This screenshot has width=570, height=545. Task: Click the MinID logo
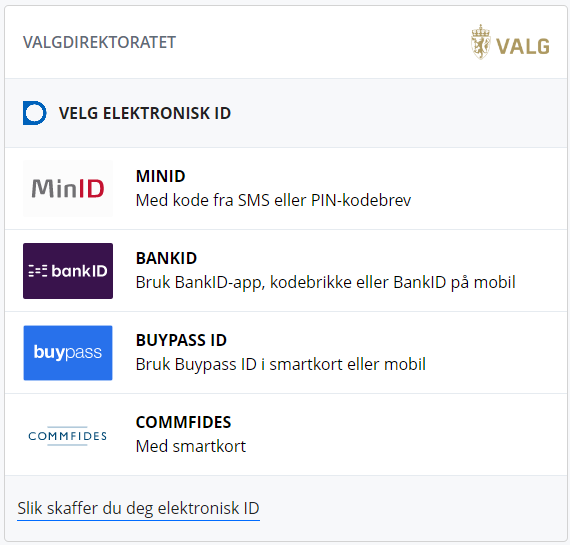(68, 189)
